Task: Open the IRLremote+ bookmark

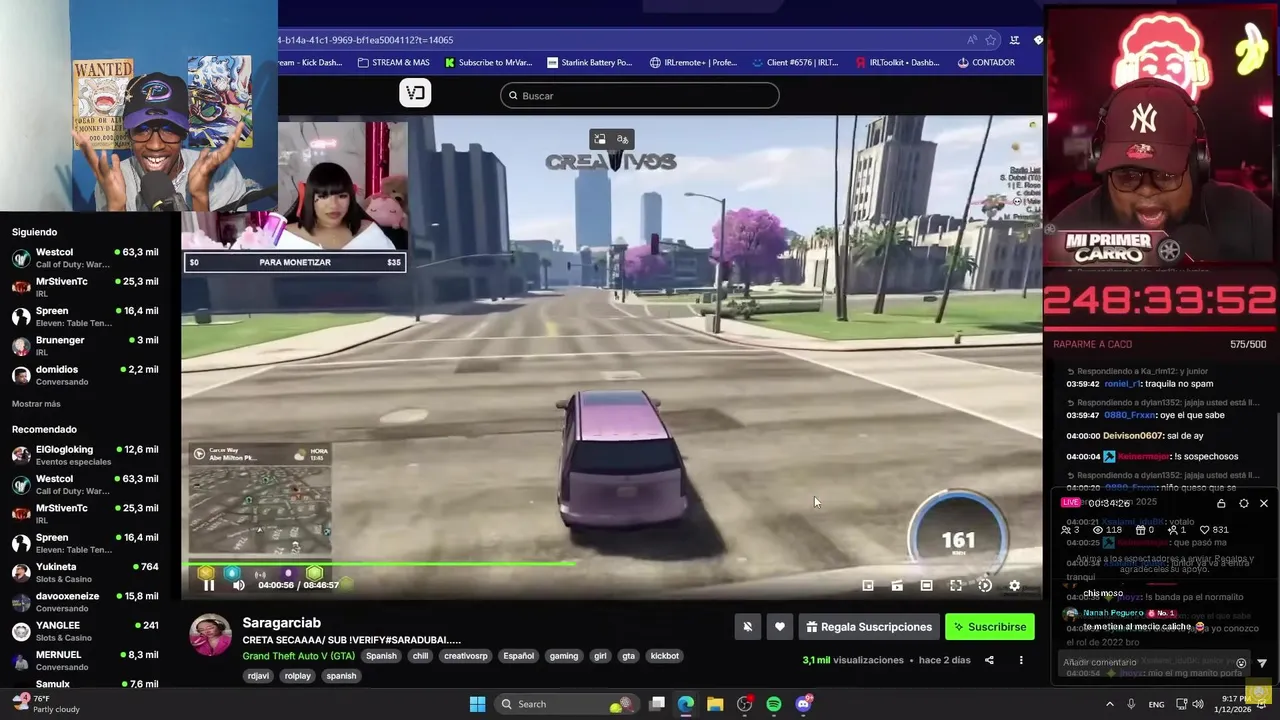Action: (x=693, y=62)
